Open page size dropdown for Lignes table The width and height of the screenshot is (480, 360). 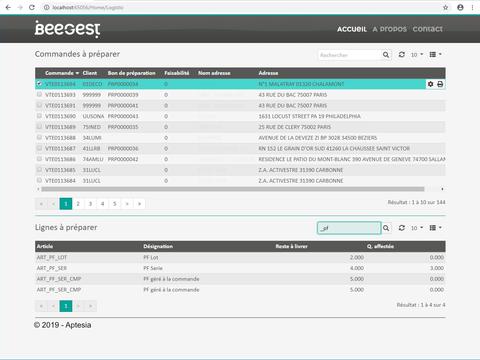[x=417, y=228]
